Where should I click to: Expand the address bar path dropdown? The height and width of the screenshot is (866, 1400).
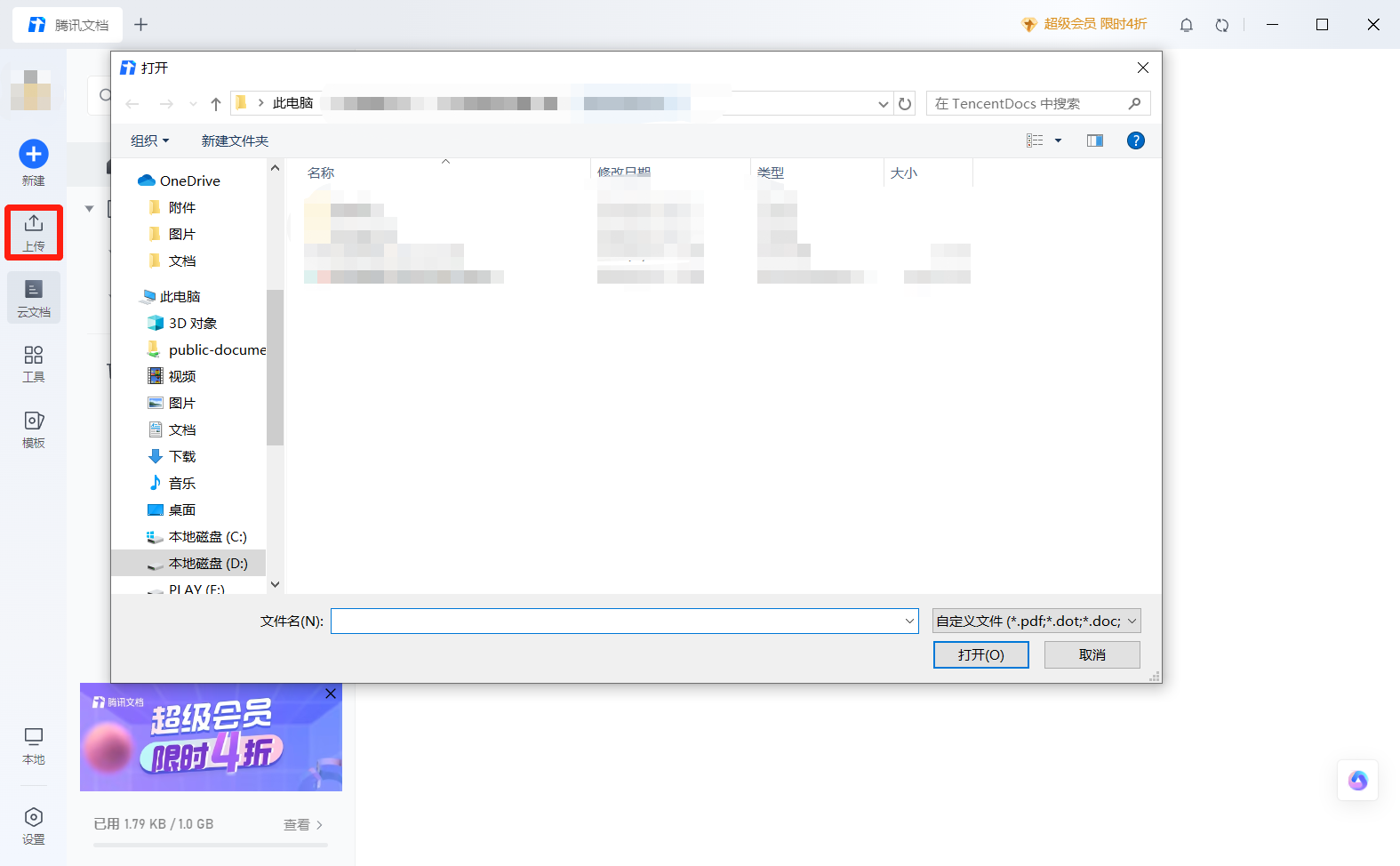point(884,104)
